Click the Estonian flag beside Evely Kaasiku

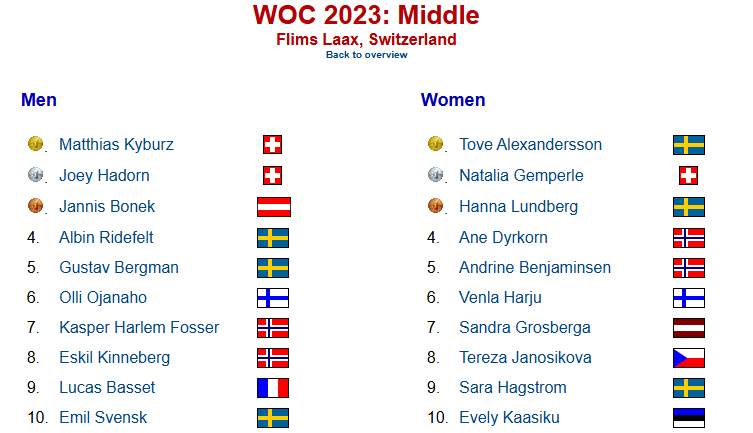coord(689,418)
